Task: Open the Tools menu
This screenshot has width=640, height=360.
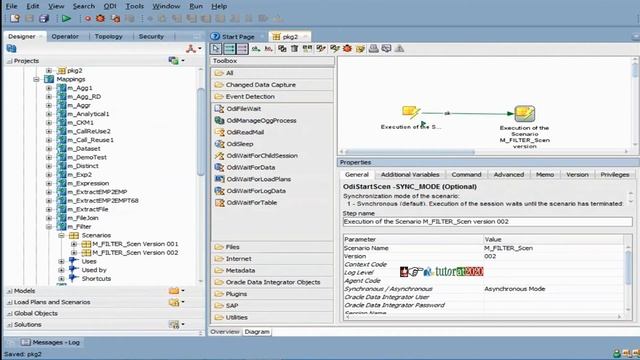Action: click(134, 6)
